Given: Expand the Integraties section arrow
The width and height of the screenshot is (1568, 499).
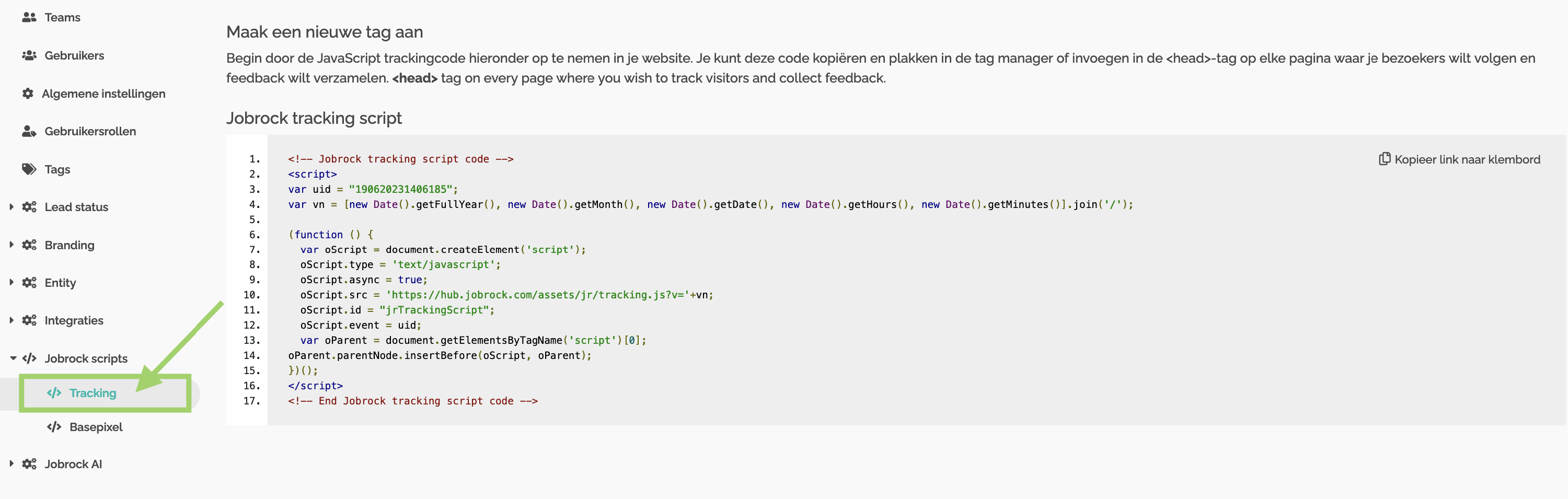Looking at the screenshot, I should (x=11, y=320).
